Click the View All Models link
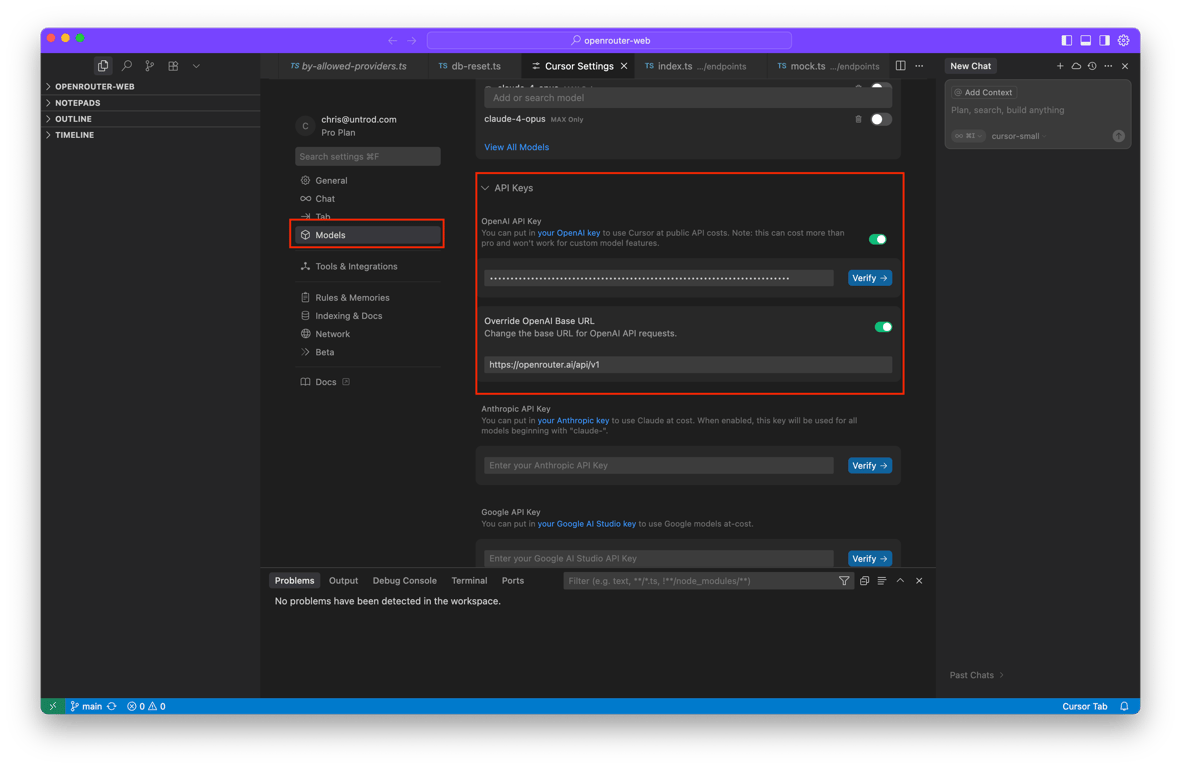 point(517,147)
